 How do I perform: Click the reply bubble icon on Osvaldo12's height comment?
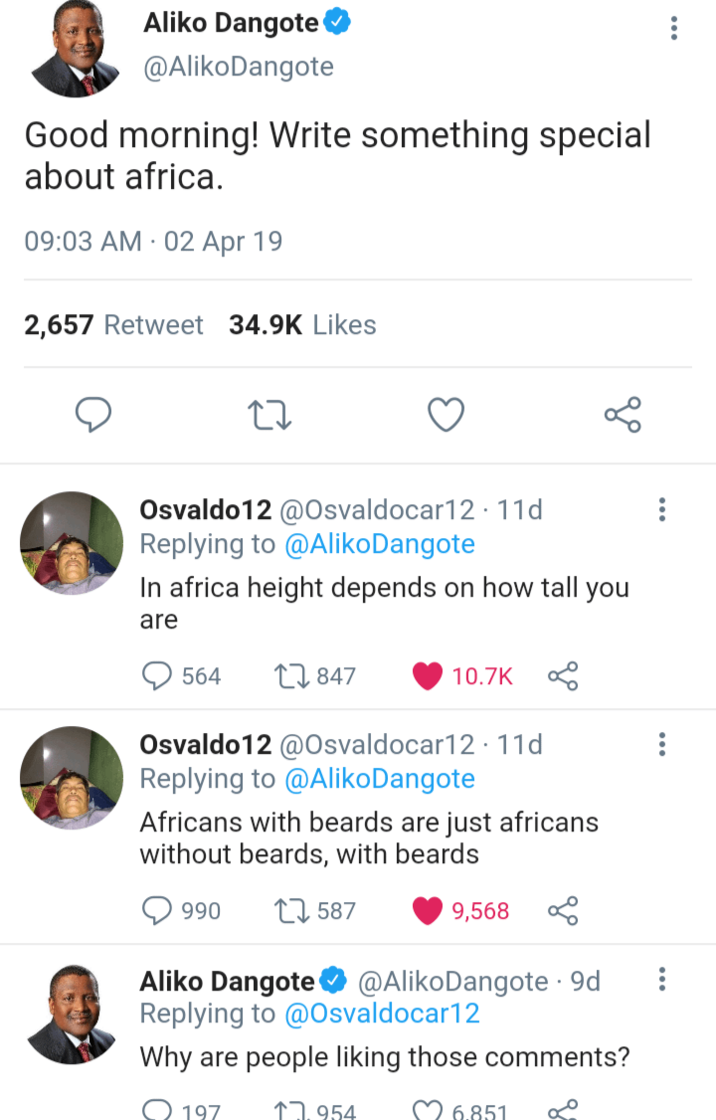pyautogui.click(x=156, y=676)
